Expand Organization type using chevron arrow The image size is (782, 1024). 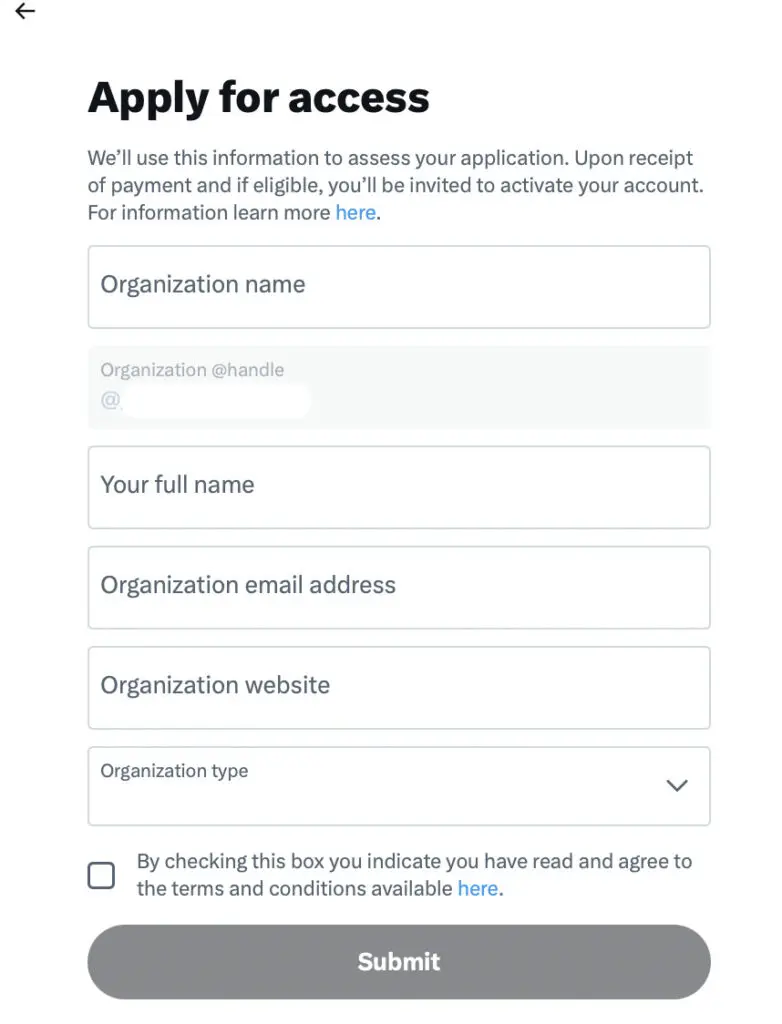tap(677, 786)
